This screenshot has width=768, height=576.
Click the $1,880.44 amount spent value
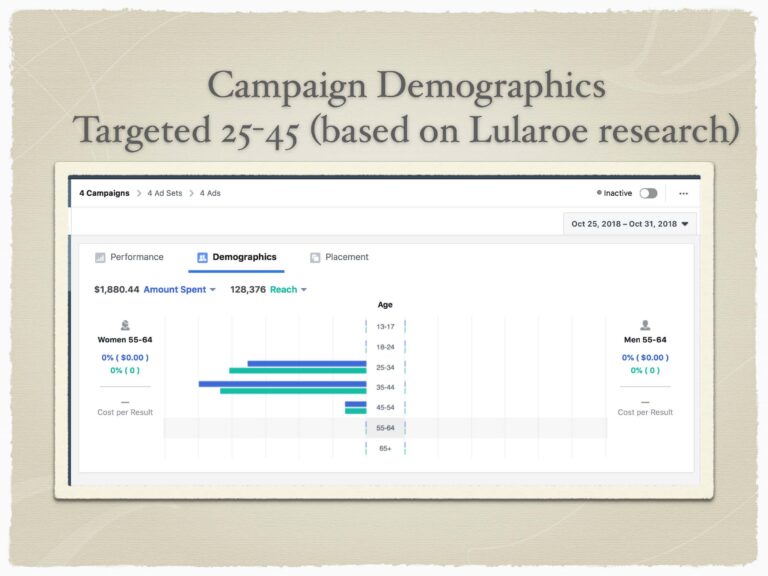(x=117, y=289)
